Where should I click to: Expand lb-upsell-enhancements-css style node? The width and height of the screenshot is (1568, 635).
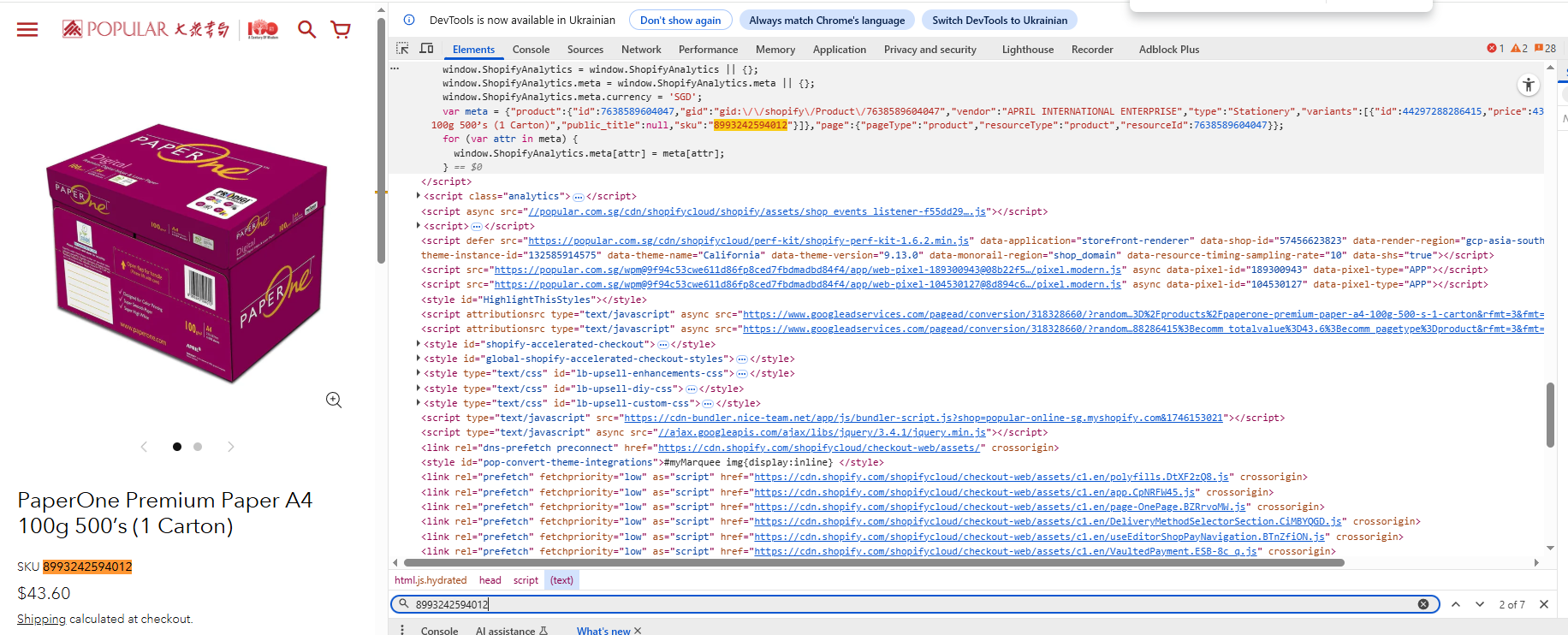[418, 373]
